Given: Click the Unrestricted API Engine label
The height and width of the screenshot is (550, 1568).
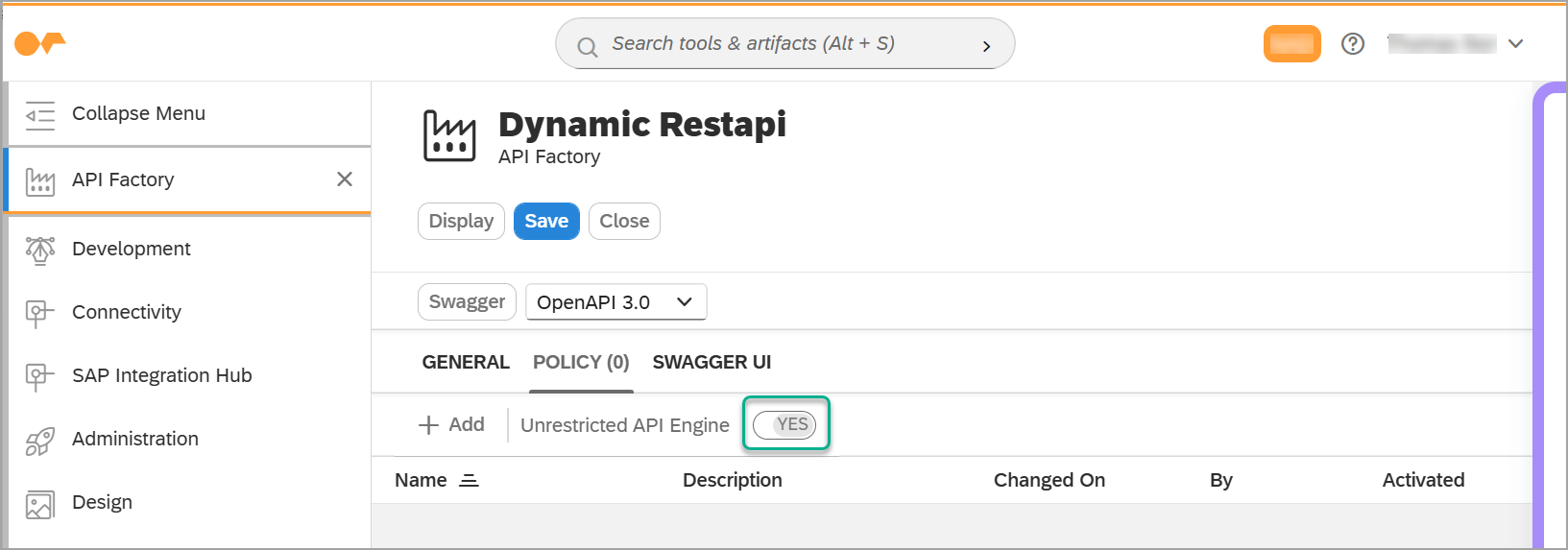Looking at the screenshot, I should point(625,425).
